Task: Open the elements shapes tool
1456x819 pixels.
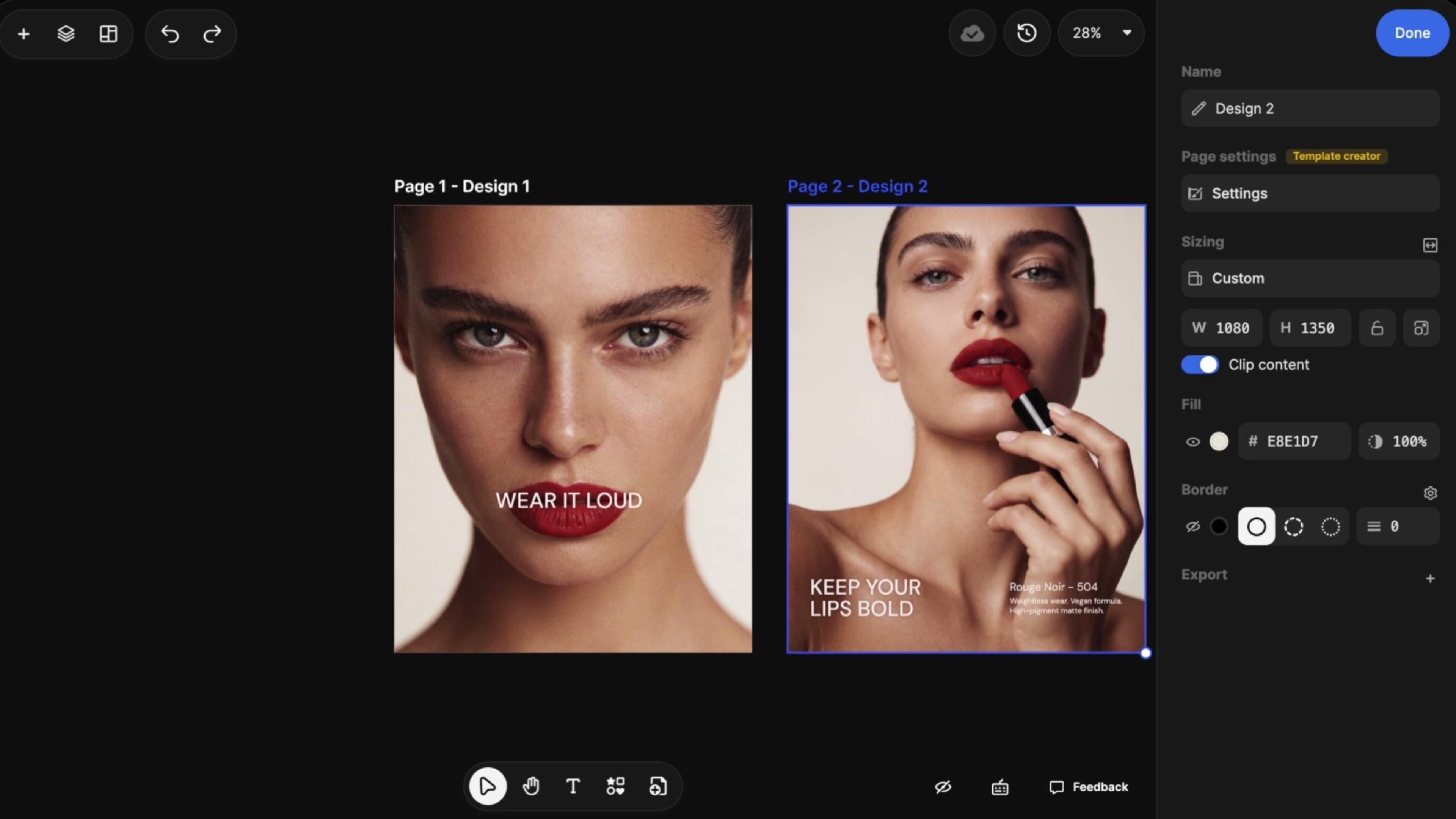Action: click(x=615, y=786)
